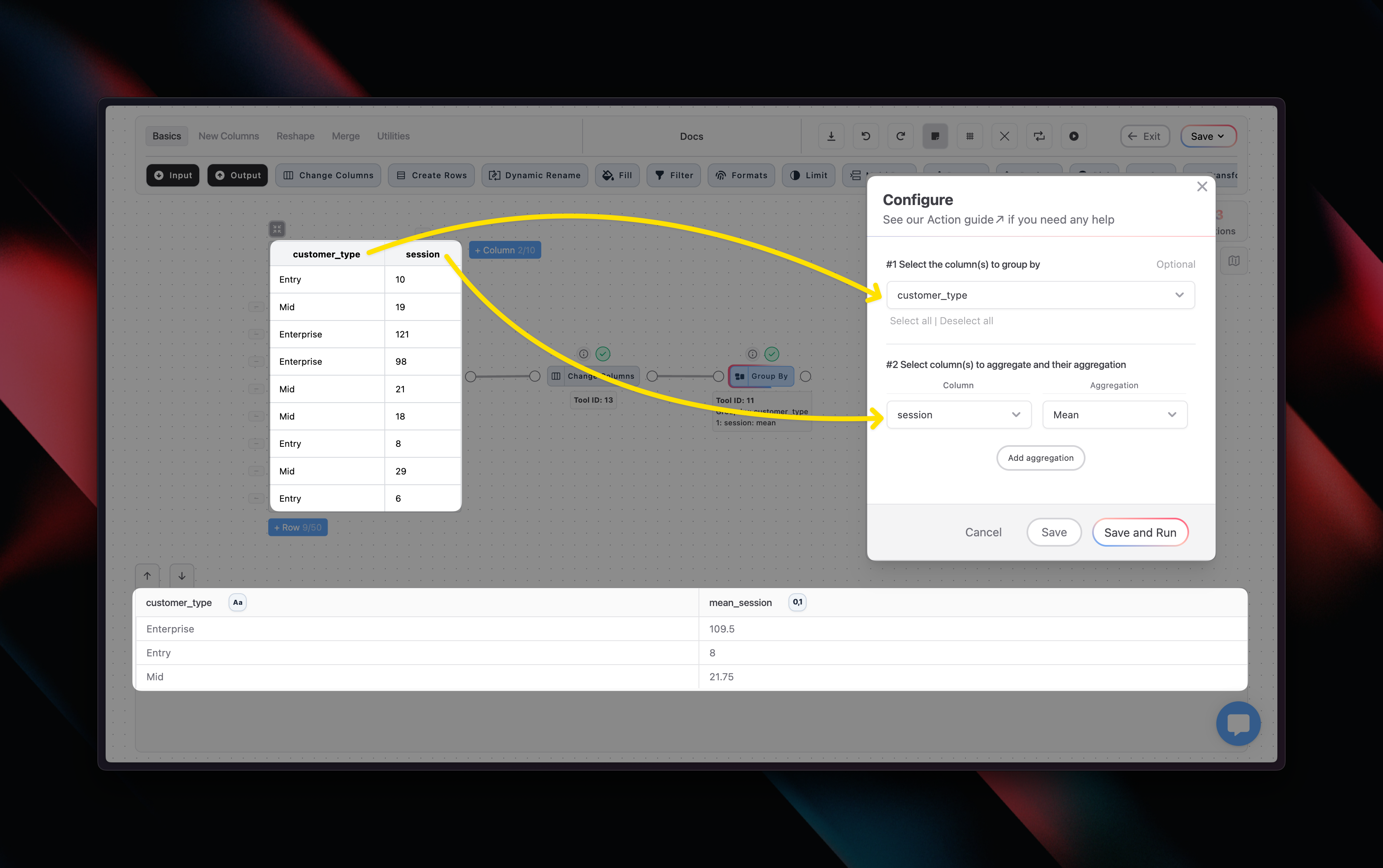Switch to the Utilities tab
This screenshot has width=1383, height=868.
tap(393, 136)
